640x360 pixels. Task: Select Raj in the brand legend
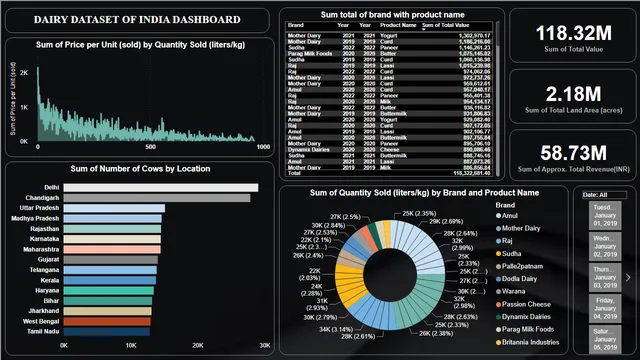pyautogui.click(x=504, y=241)
